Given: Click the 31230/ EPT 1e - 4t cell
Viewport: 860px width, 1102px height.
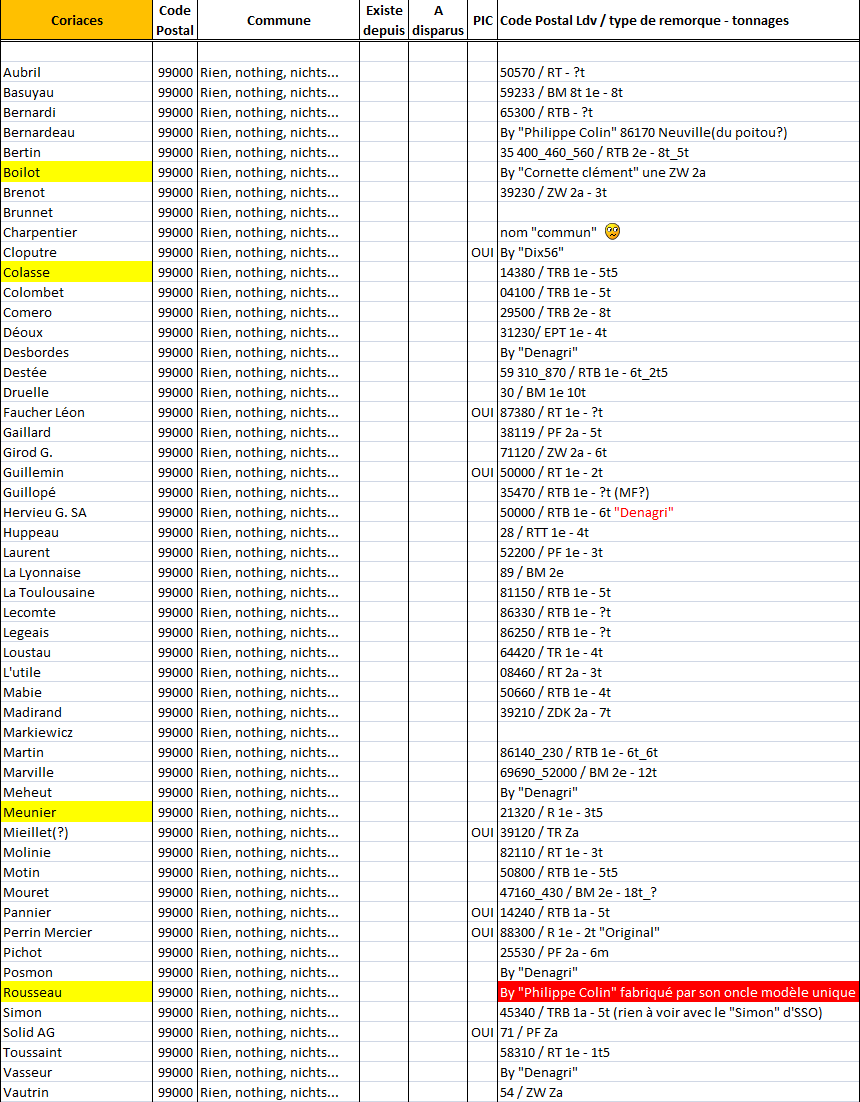Looking at the screenshot, I should coord(679,332).
